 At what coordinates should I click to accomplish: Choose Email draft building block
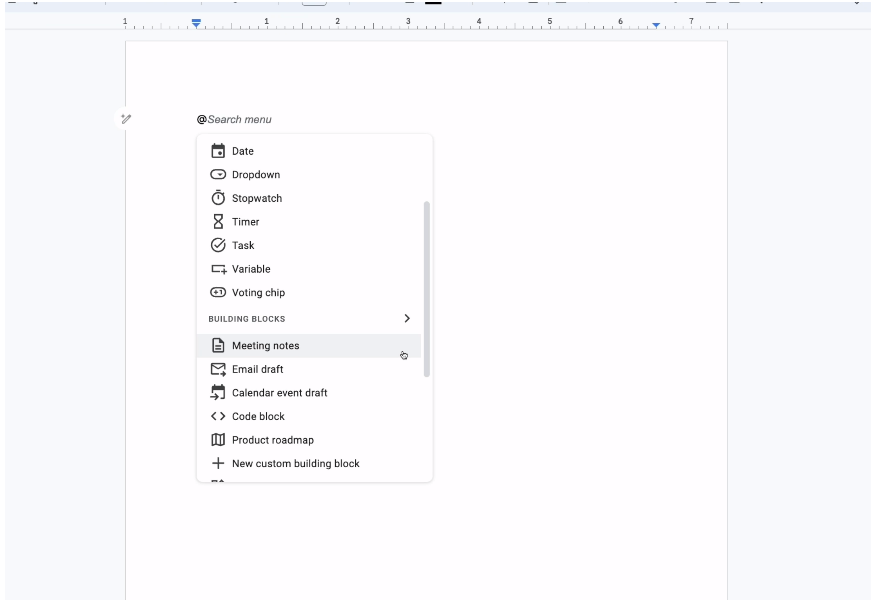coord(309,369)
